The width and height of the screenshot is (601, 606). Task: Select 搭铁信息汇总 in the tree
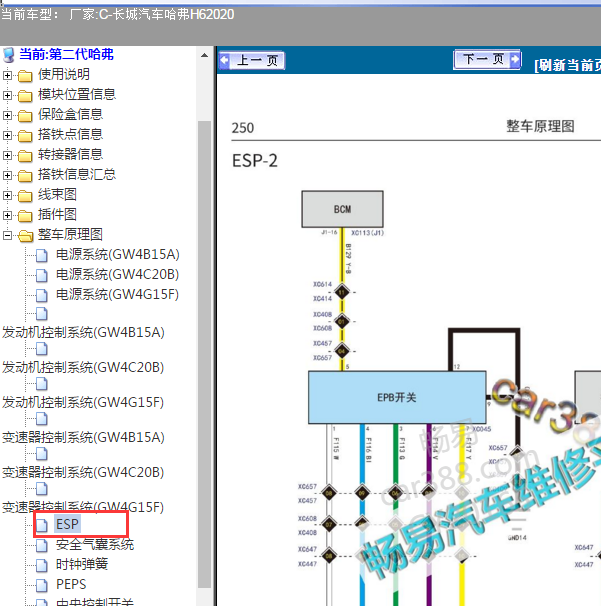pyautogui.click(x=77, y=175)
